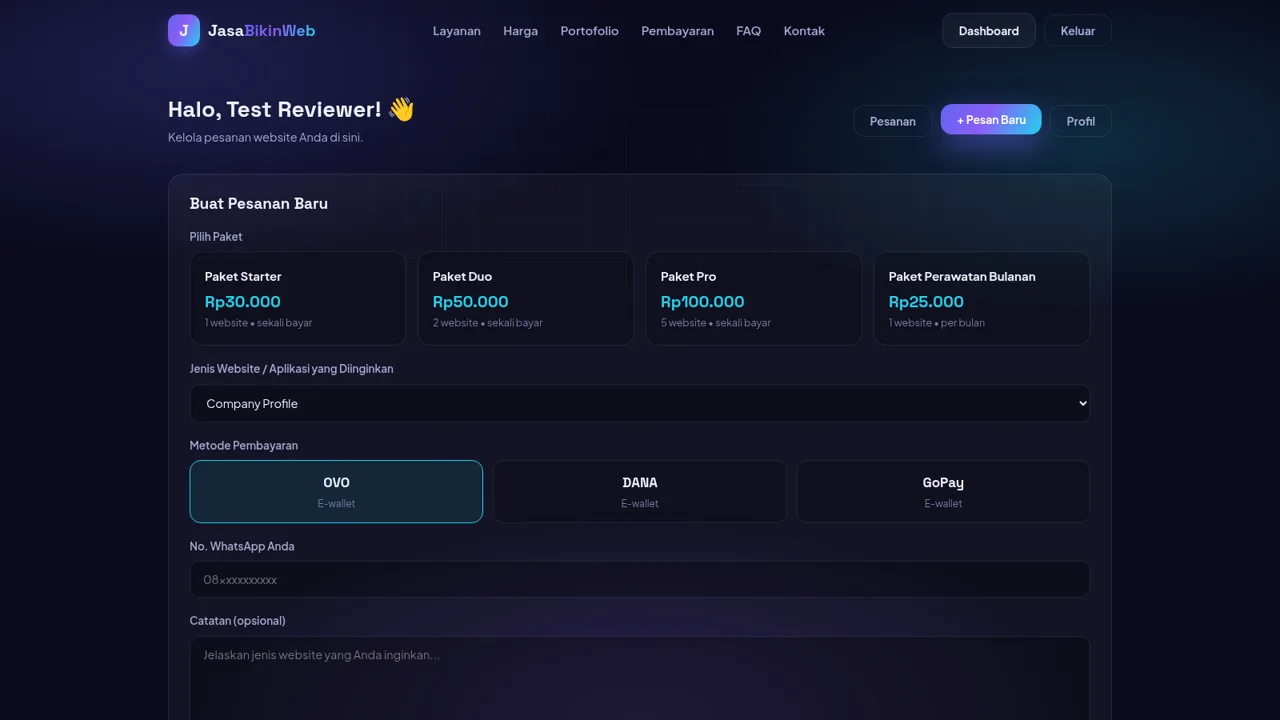Viewport: 1280px width, 720px height.
Task: Click the Pilih Paket label
Action: [216, 236]
